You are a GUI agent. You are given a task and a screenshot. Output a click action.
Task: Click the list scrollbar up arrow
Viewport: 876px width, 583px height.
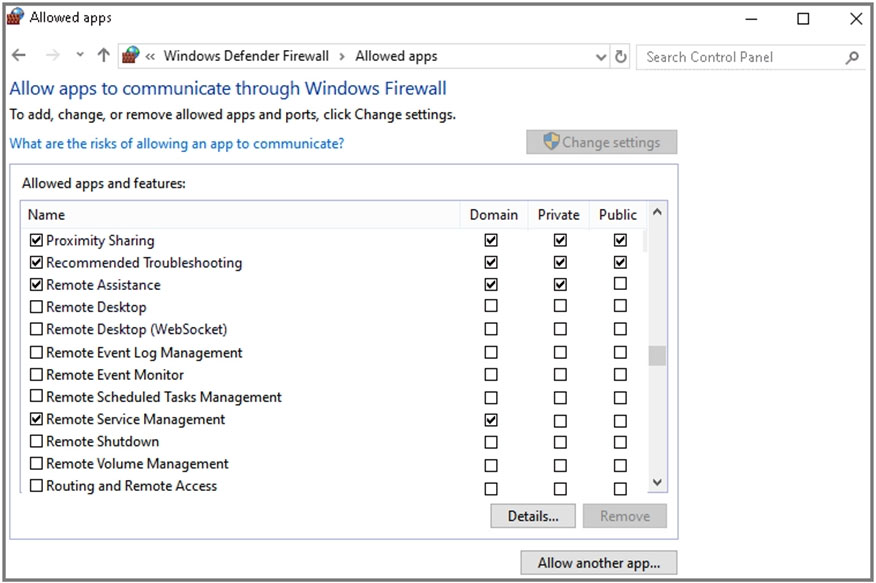click(658, 212)
